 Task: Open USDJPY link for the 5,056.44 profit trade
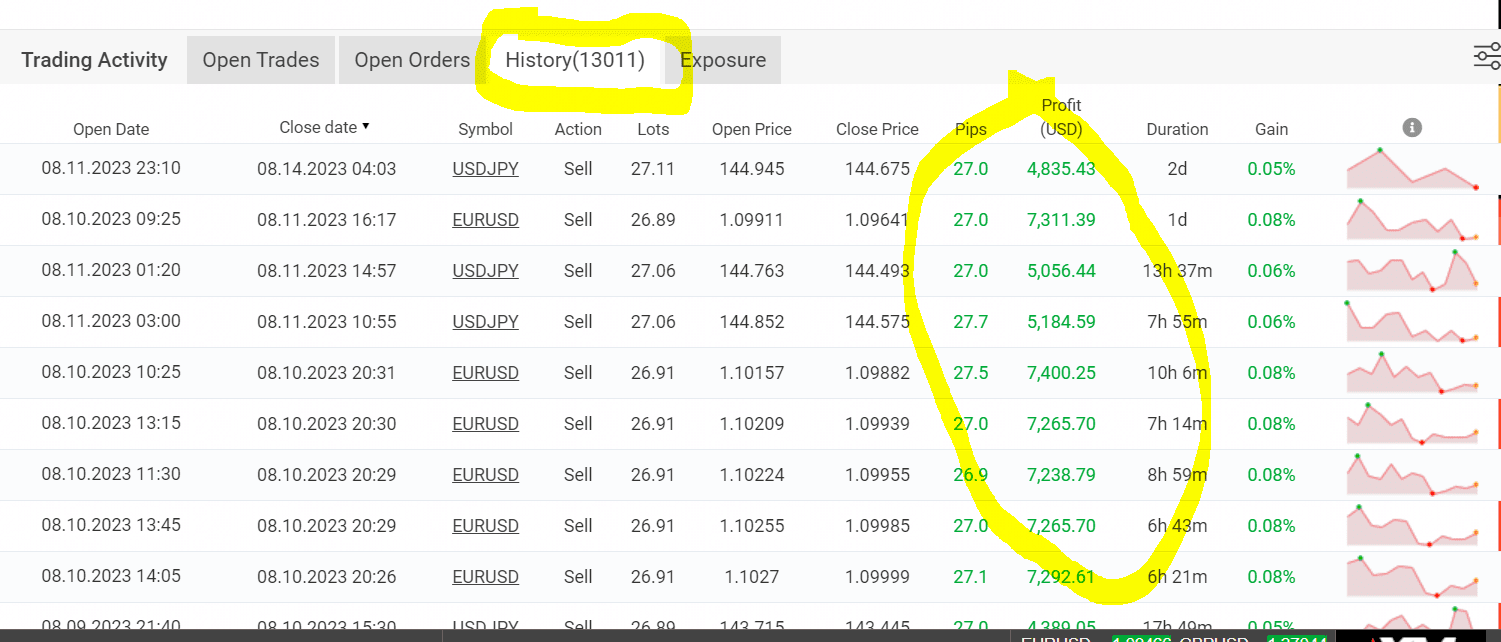[x=485, y=271]
